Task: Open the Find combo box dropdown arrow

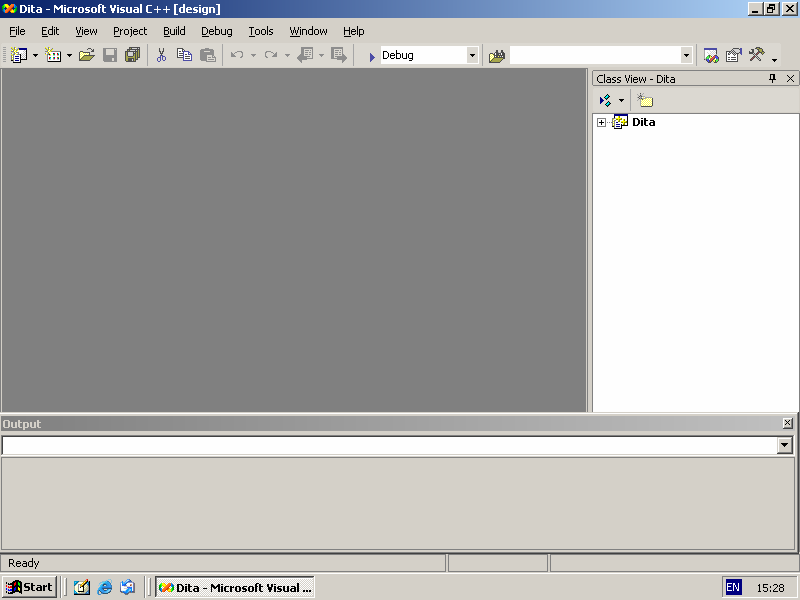Action: point(686,55)
